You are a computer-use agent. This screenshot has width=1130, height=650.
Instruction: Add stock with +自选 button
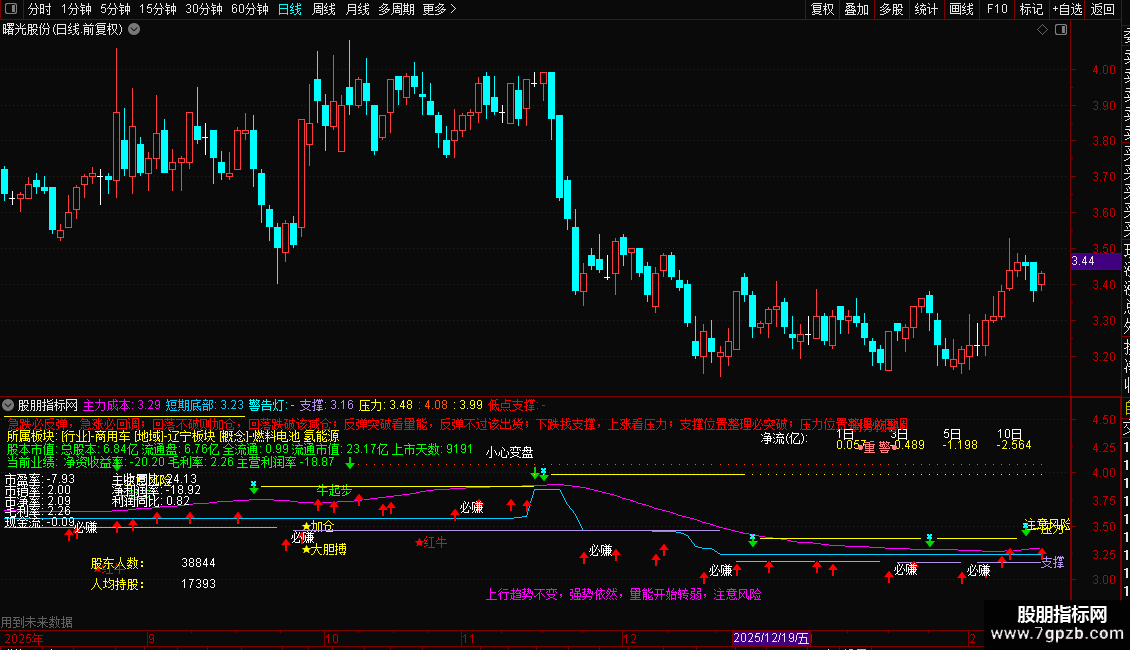pos(1067,9)
